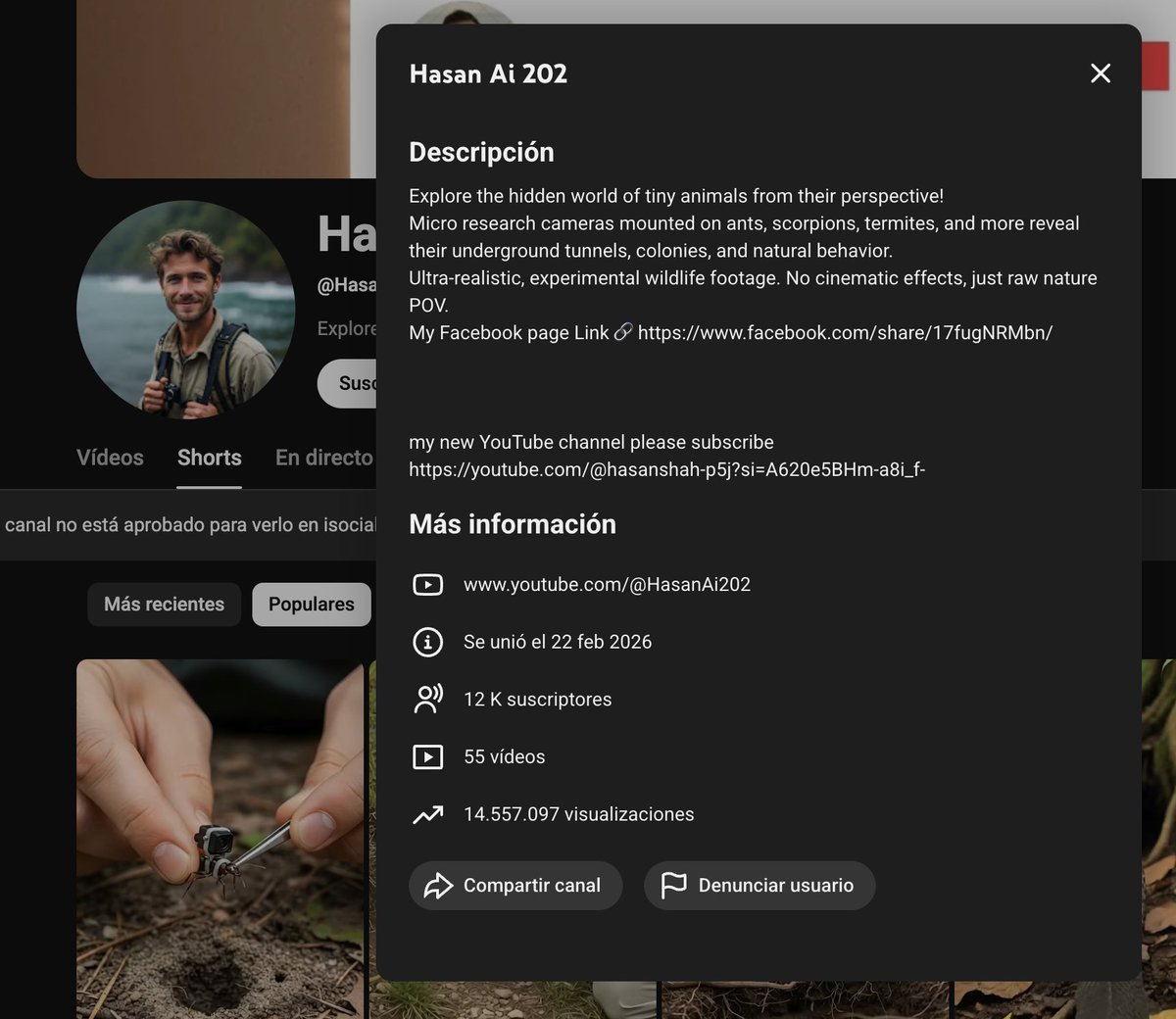Click the Hasan Ai 202 dialog title
The width and height of the screenshot is (1176, 1019).
[x=488, y=74]
